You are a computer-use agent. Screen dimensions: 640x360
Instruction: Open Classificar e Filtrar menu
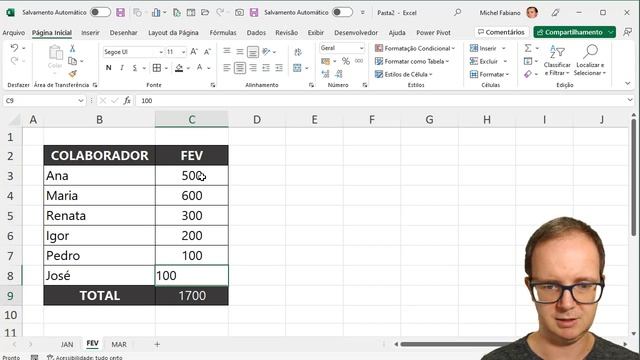tap(557, 61)
